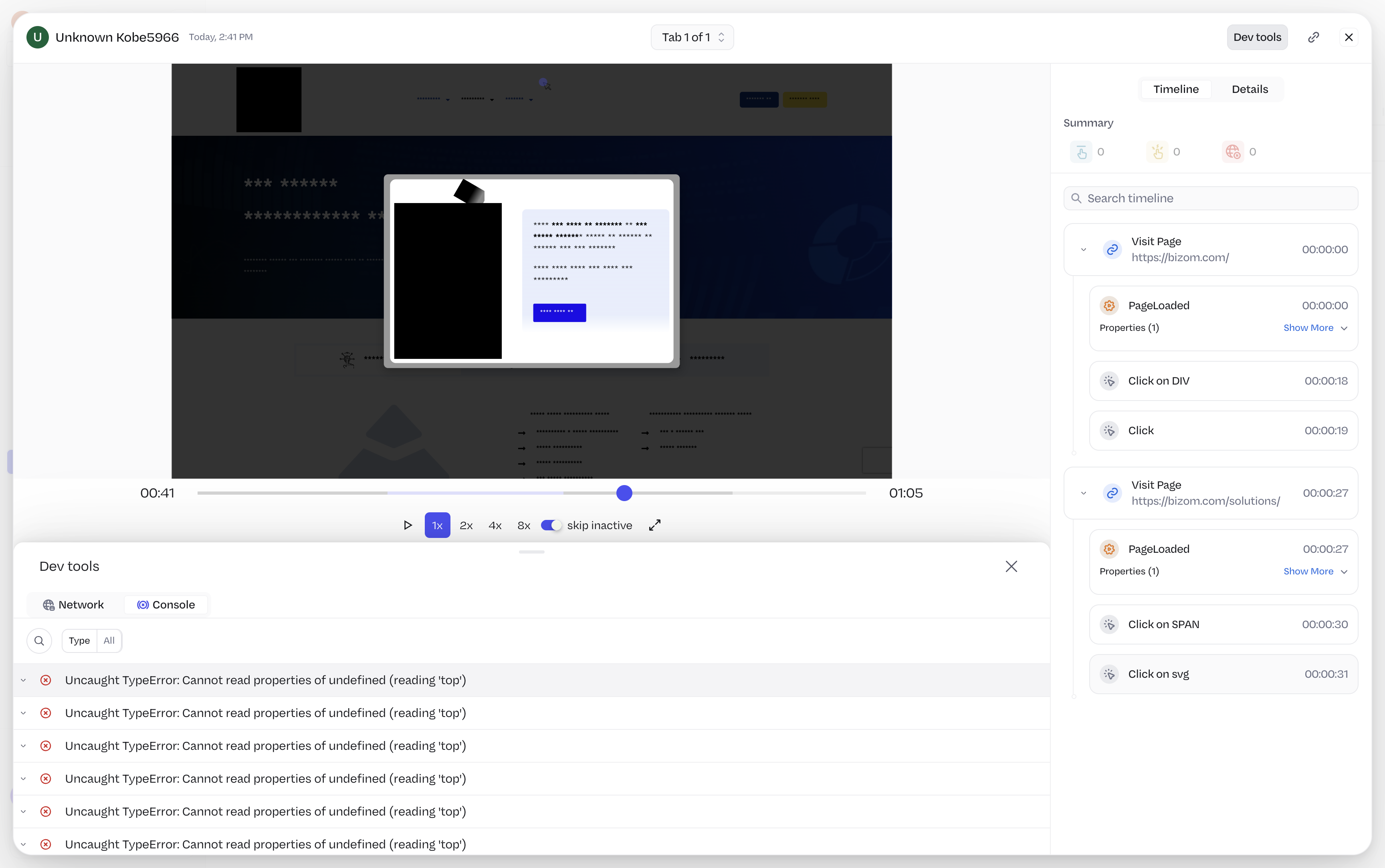Click the https://bizom.com/solutions/ URL text
The image size is (1385, 868).
1205,501
